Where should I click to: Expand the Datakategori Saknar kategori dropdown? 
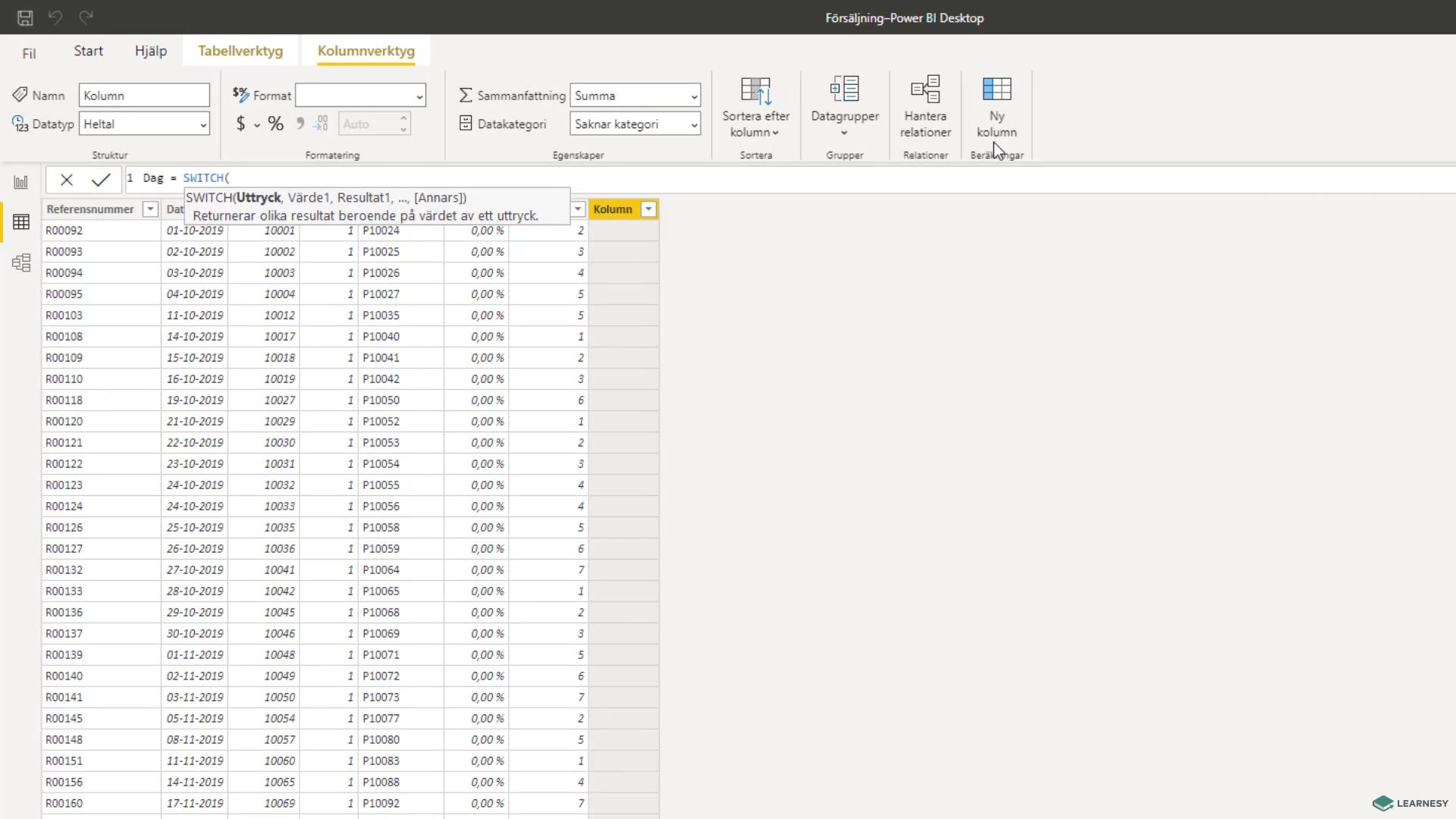[635, 124]
